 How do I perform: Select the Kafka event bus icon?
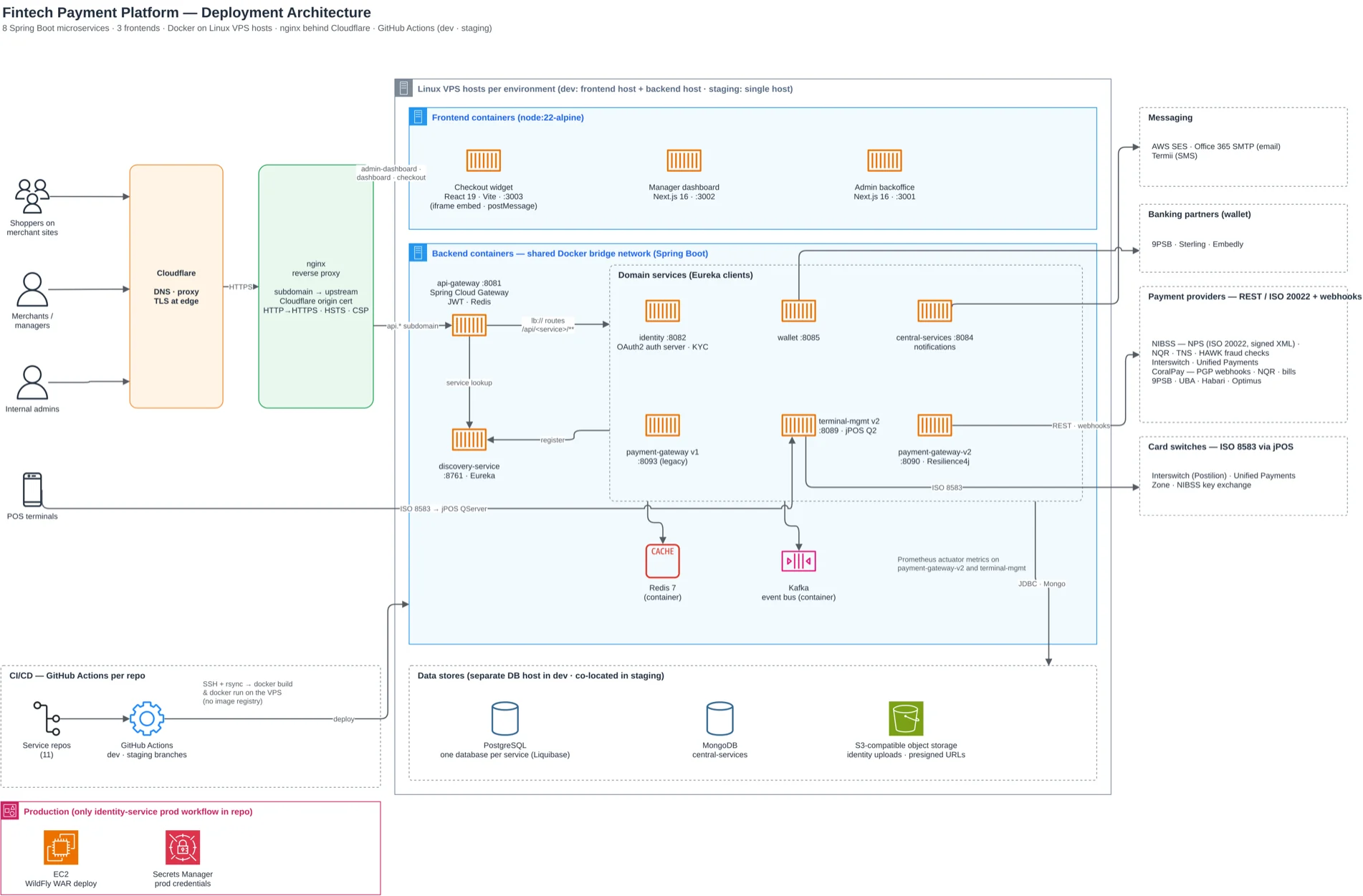798,561
